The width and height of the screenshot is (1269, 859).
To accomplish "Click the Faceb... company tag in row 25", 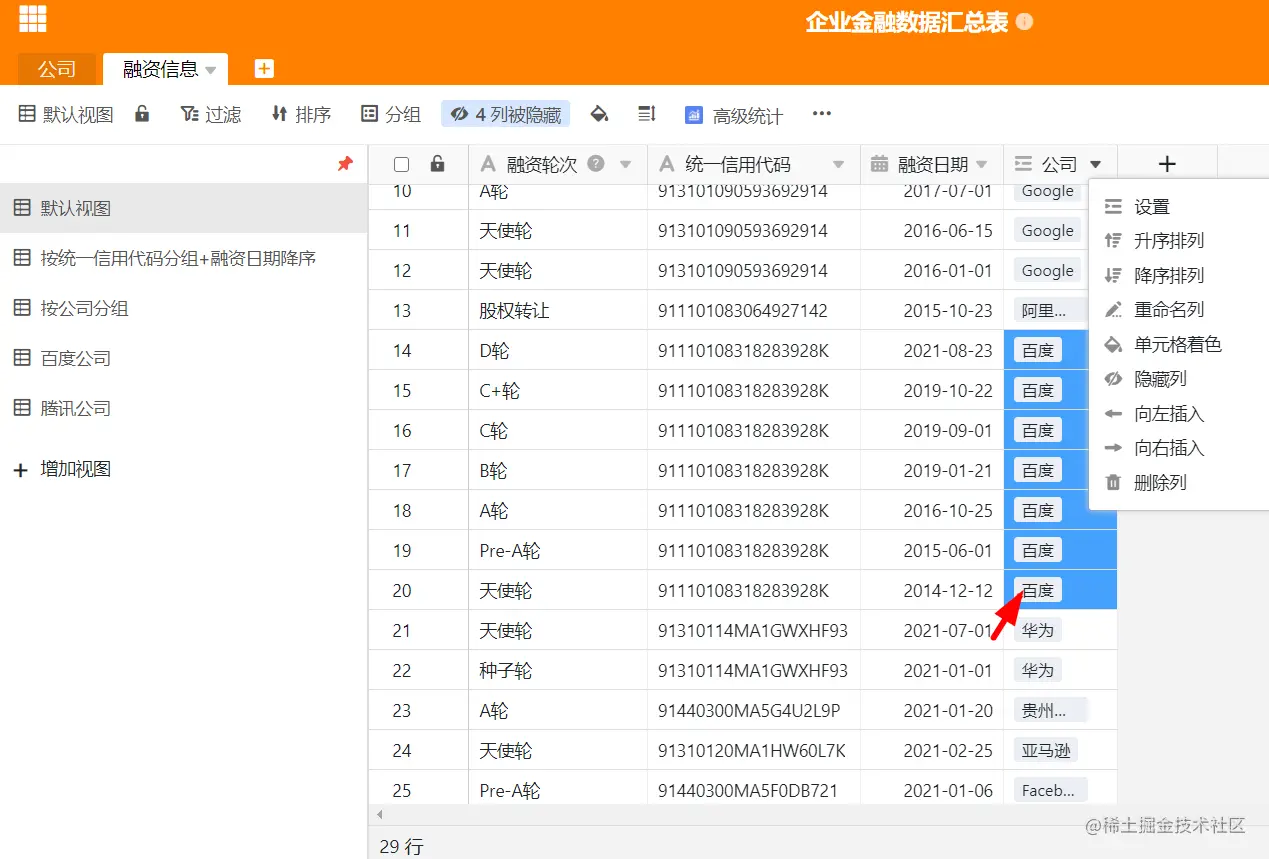I will pos(1049,790).
